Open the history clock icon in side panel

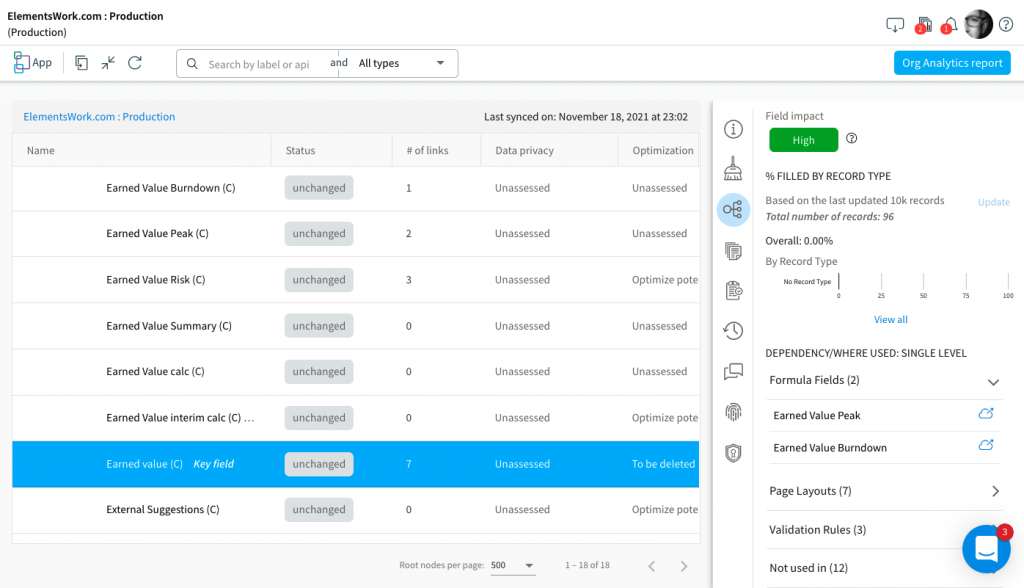(x=733, y=331)
